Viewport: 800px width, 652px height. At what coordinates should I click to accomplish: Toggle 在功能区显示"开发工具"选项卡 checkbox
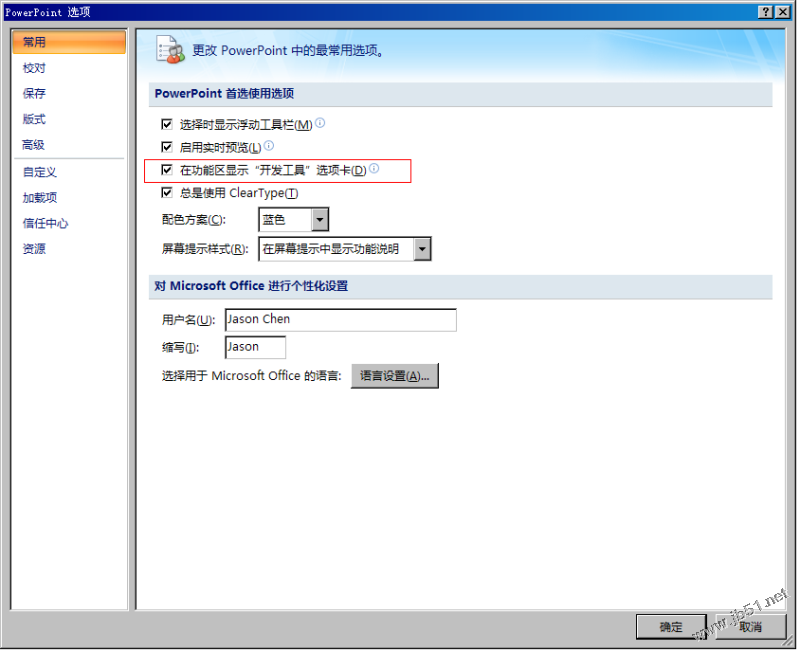click(x=167, y=170)
